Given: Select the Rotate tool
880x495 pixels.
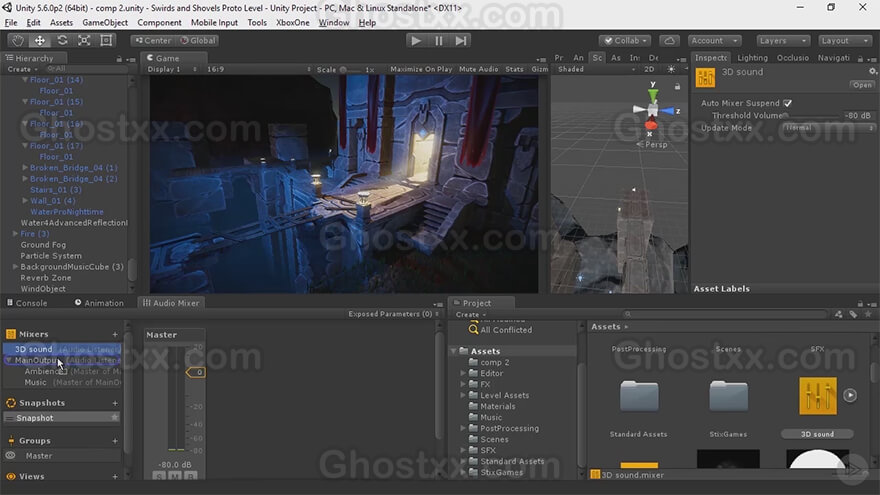Looking at the screenshot, I should click(x=62, y=40).
